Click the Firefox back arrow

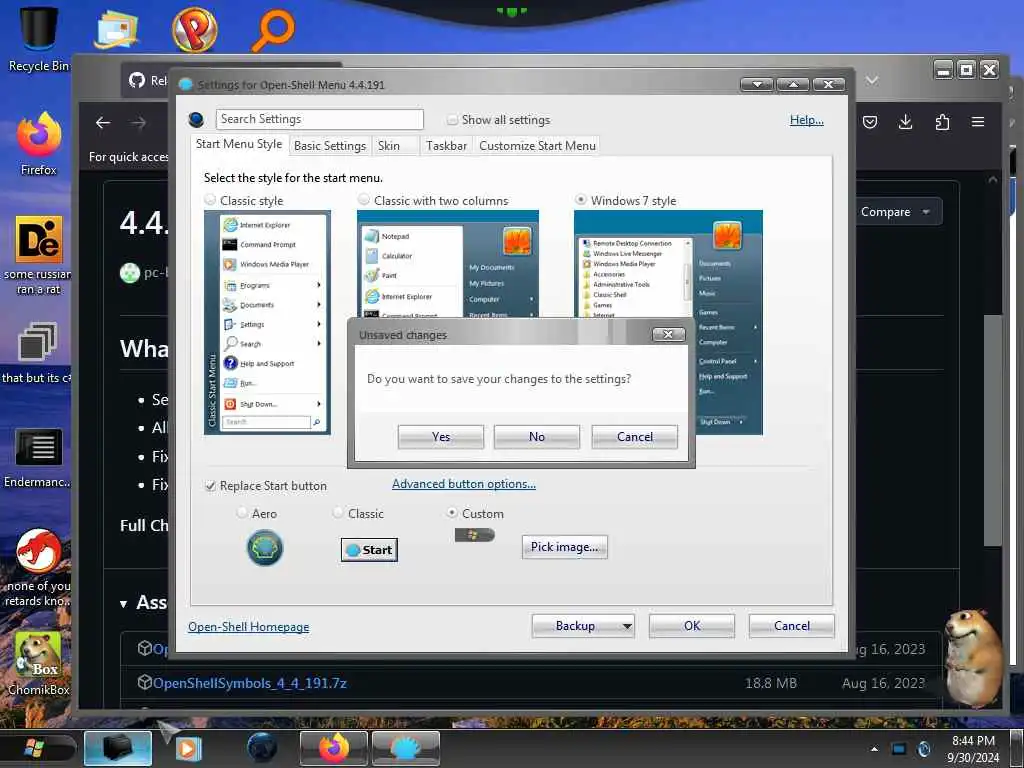click(103, 123)
